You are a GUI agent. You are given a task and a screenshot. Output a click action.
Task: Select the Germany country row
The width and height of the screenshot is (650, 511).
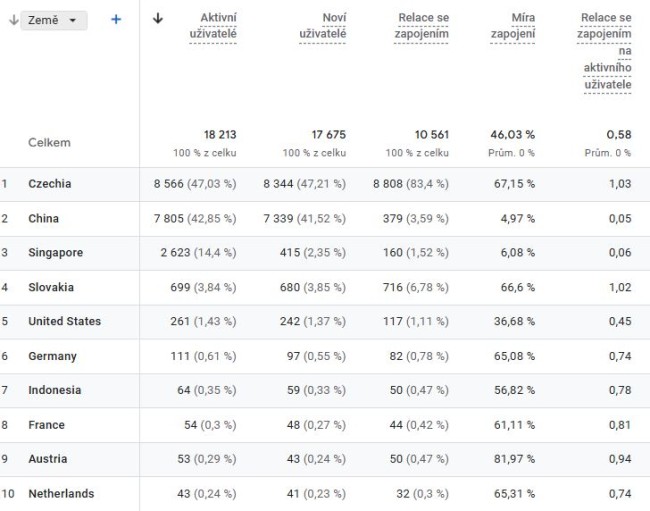coord(325,356)
